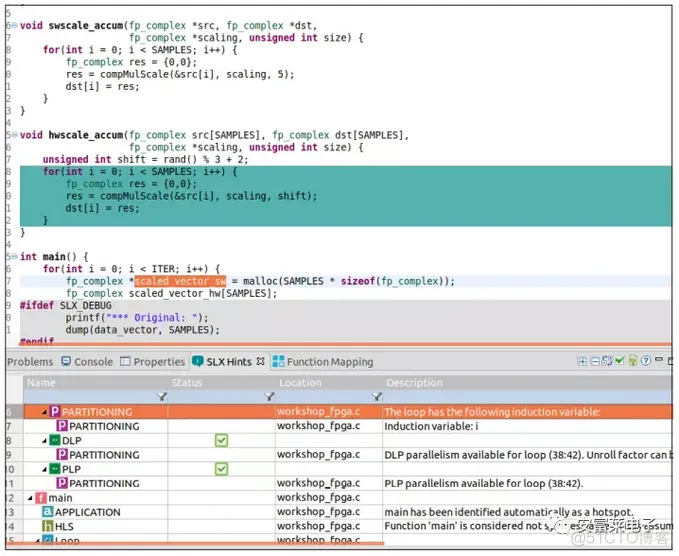This screenshot has width=679, height=556.
Task: Click highlighted 'scaled_vector_sw' variable in editor
Action: [x=180, y=281]
